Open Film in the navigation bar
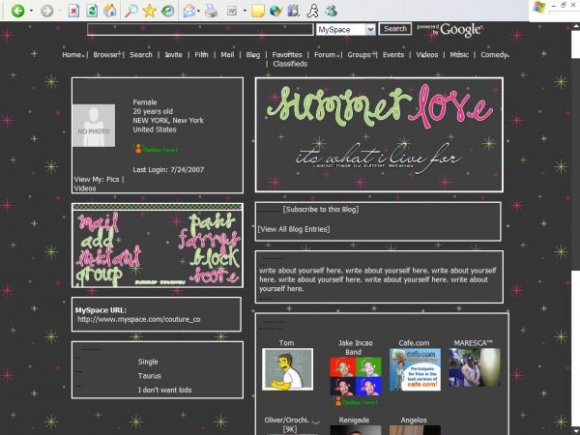The height and width of the screenshot is (435, 580). (202, 55)
